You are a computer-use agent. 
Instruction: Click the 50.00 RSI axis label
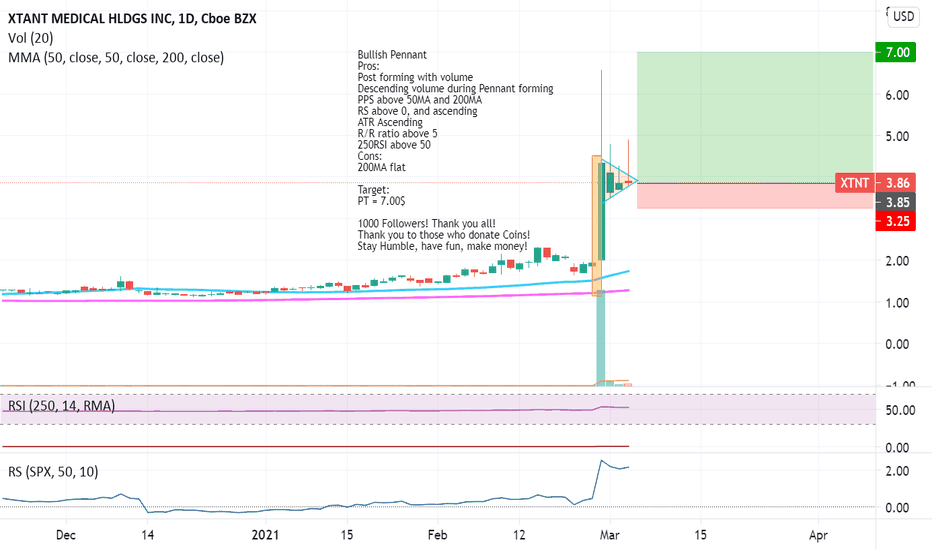(x=900, y=410)
